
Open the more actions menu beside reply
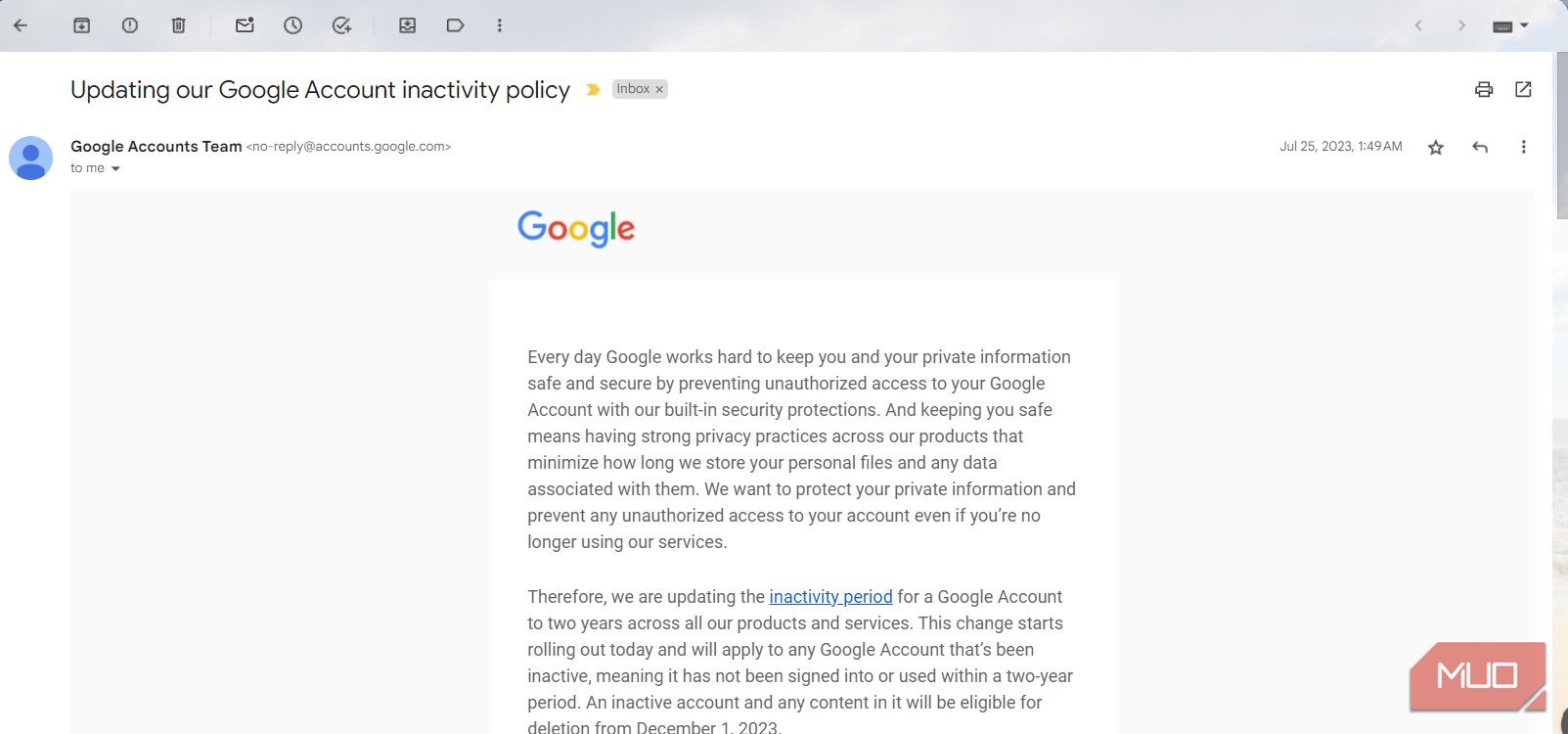point(1523,146)
